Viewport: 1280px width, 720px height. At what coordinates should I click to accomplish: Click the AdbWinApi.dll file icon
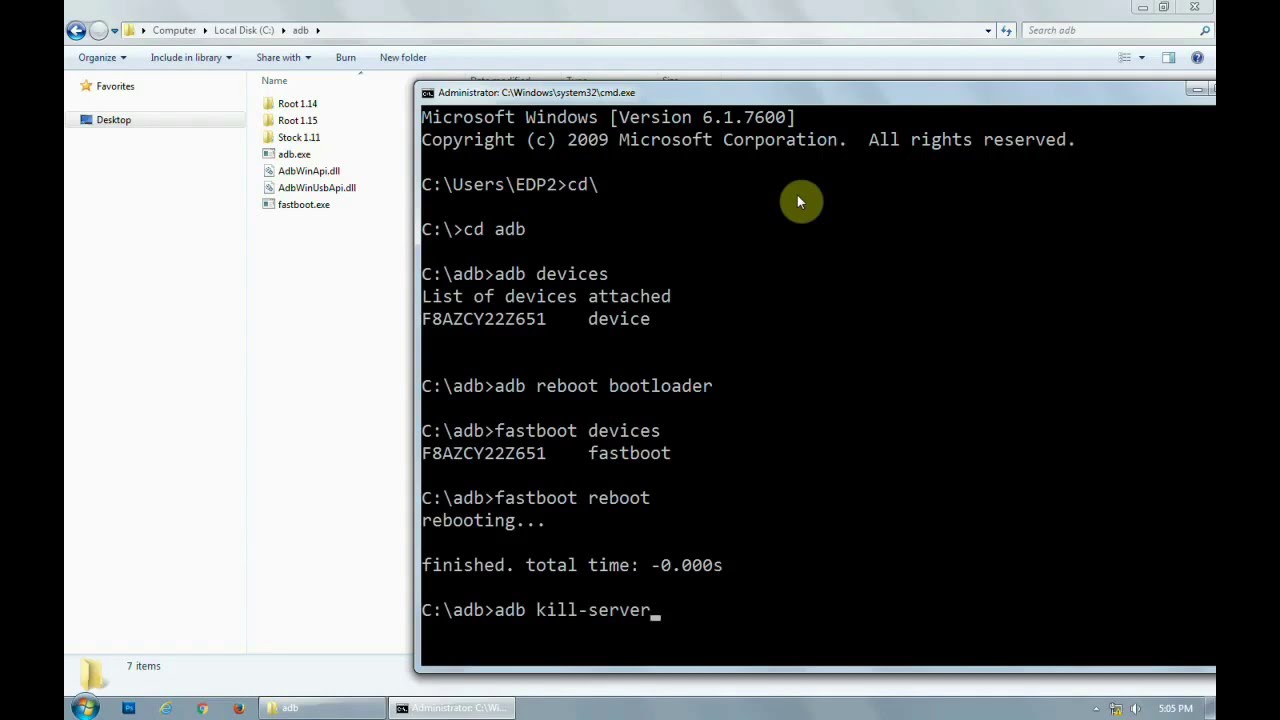click(268, 171)
